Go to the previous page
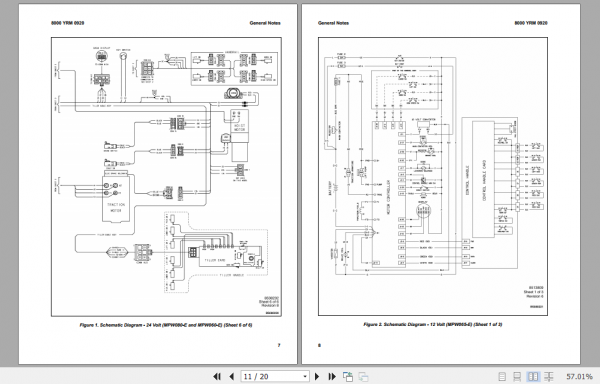Image resolution: width=600 pixels, height=384 pixels. click(x=232, y=377)
